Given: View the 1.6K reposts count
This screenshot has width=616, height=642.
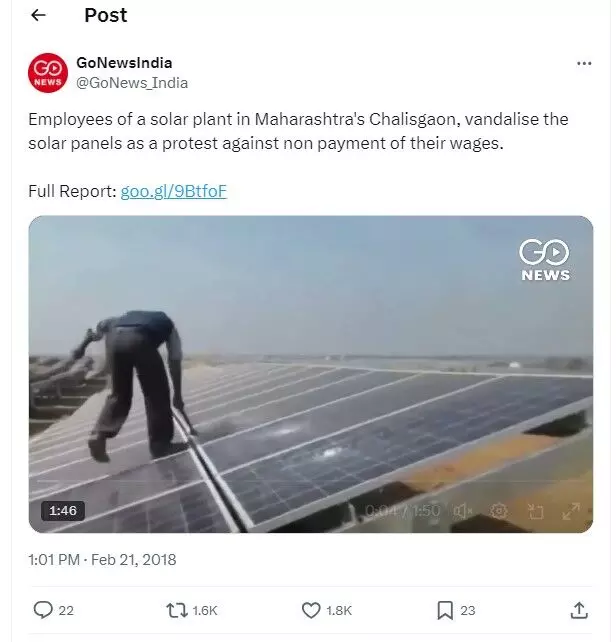Looking at the screenshot, I should (205, 610).
